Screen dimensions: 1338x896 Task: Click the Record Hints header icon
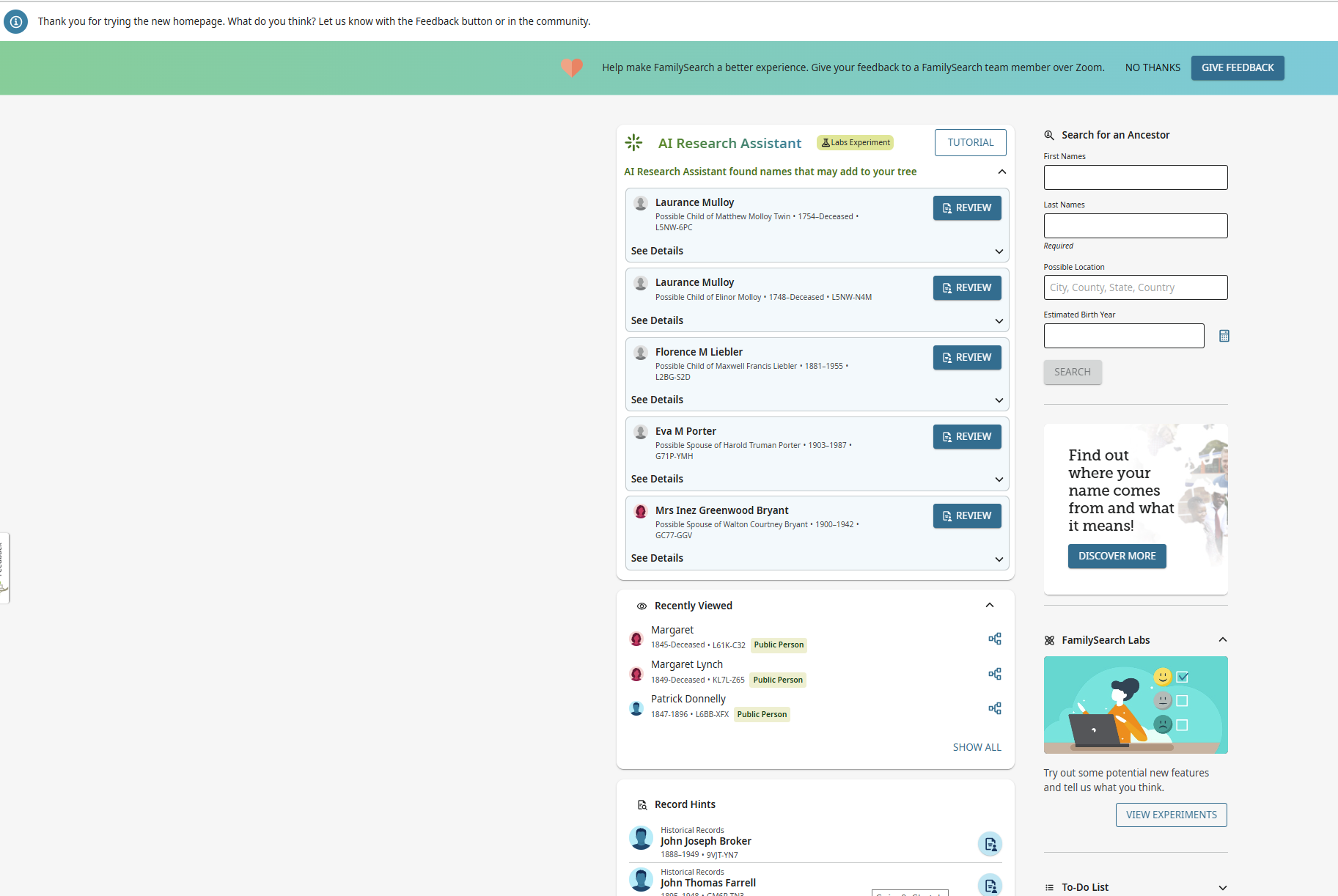tap(642, 805)
